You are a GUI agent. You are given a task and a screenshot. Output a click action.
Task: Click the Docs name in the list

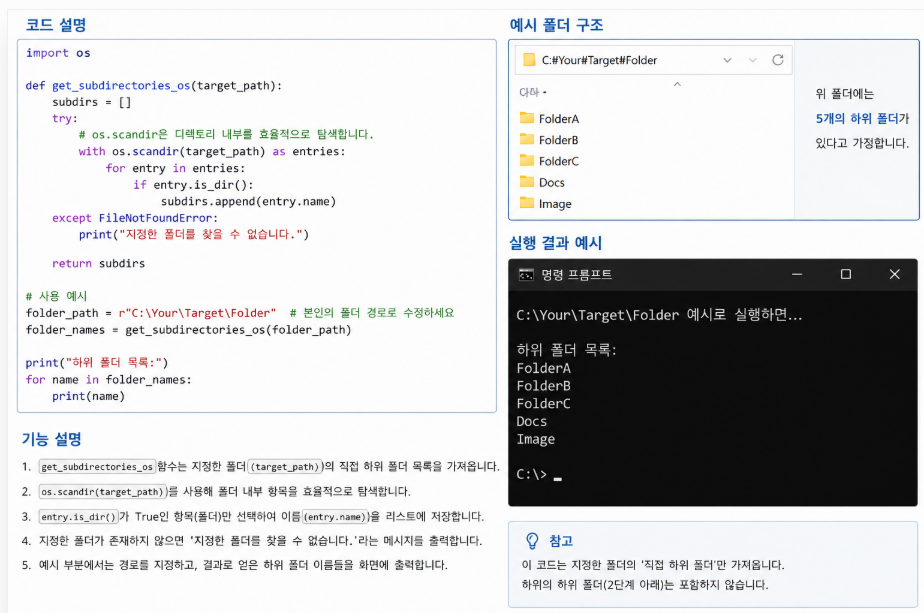(552, 183)
